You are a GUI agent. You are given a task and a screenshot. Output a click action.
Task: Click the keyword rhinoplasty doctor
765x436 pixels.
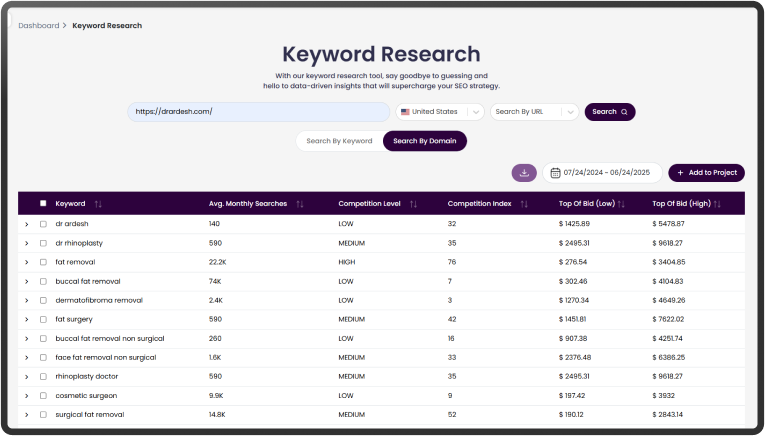87,377
